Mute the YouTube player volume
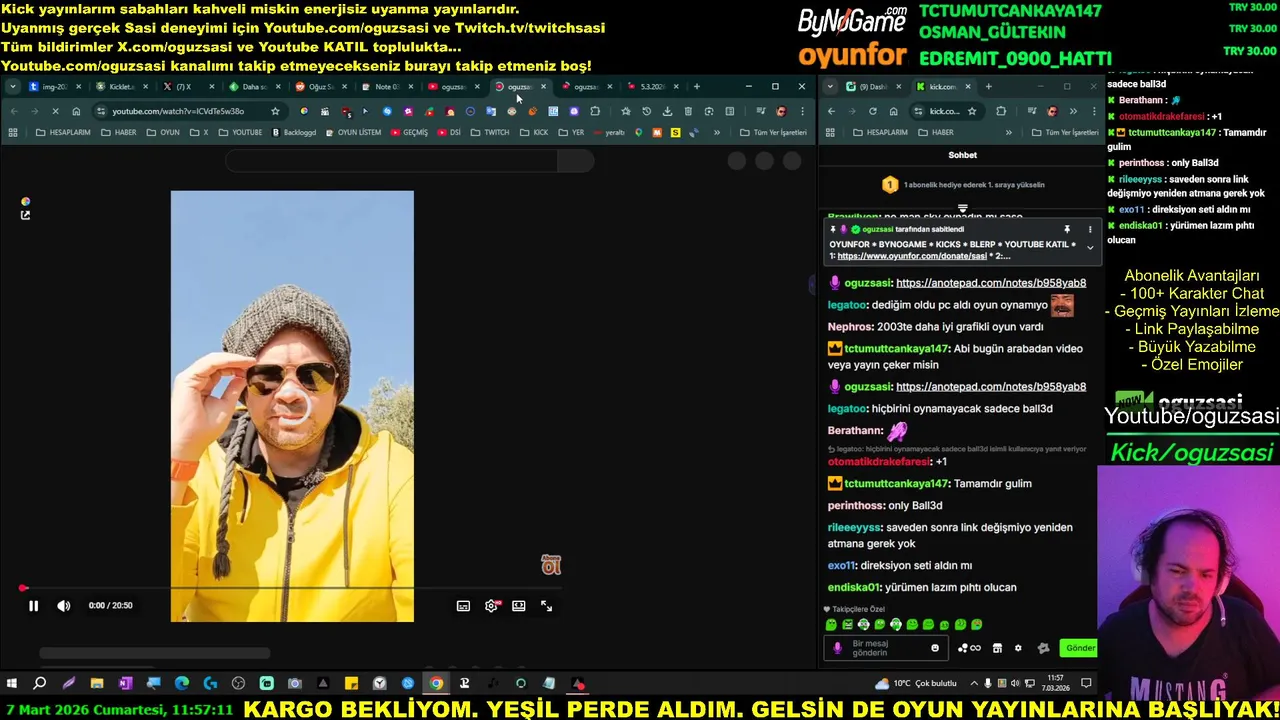Image resolution: width=1280 pixels, height=720 pixels. (64, 605)
